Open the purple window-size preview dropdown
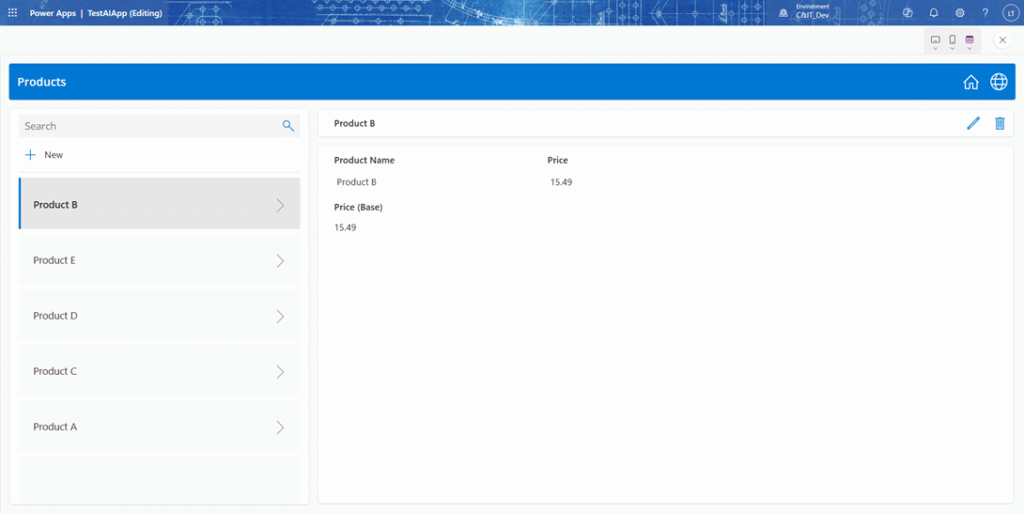1024x514 pixels. tap(969, 40)
